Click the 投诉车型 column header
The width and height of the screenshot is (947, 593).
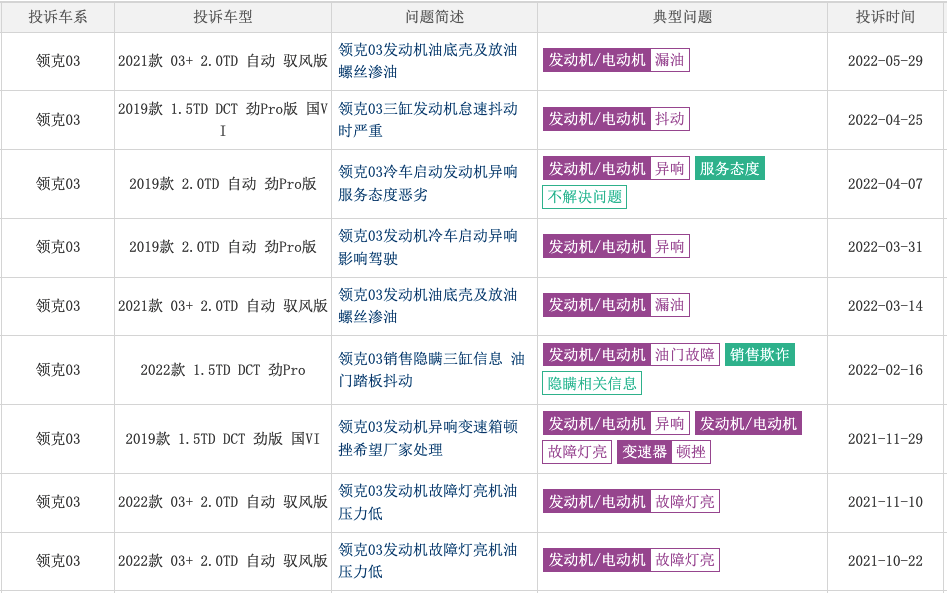(x=223, y=17)
